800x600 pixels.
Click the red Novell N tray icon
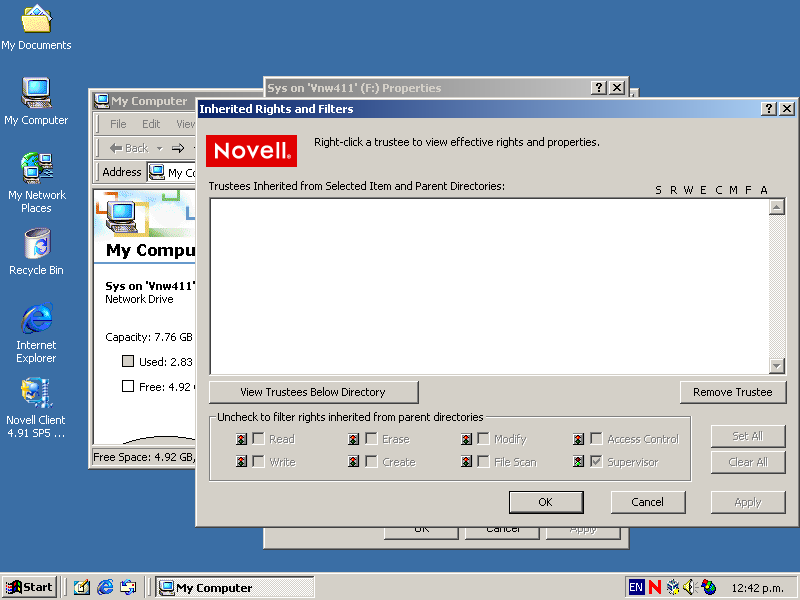[655, 587]
